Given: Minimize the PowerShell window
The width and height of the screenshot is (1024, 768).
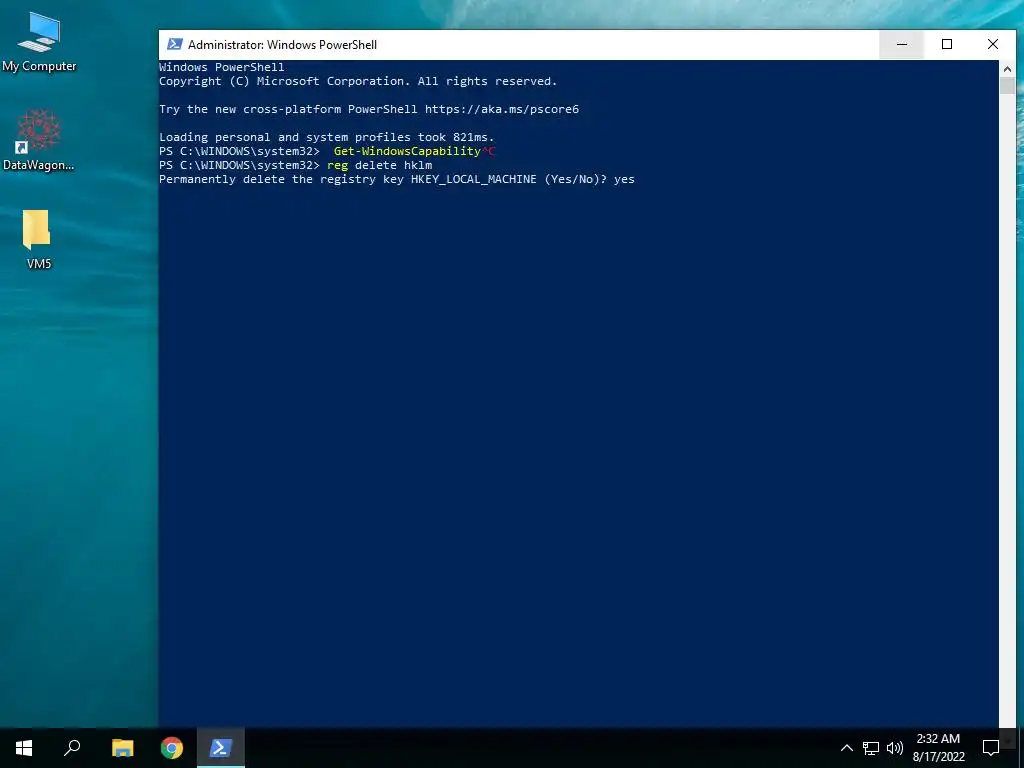Looking at the screenshot, I should click(x=902, y=44).
